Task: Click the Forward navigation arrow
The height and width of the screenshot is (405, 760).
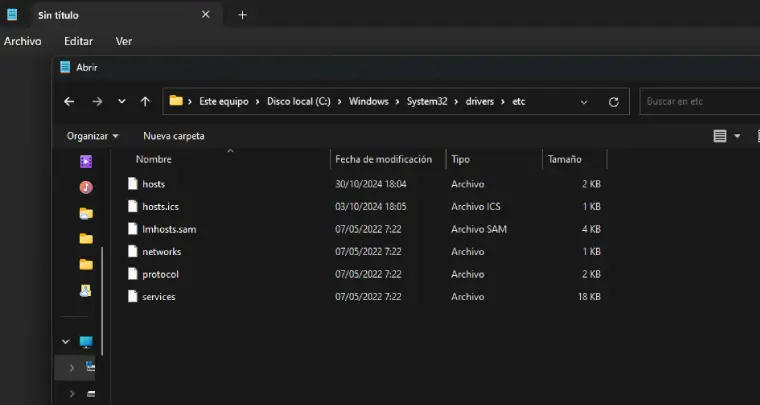Action: point(97,102)
